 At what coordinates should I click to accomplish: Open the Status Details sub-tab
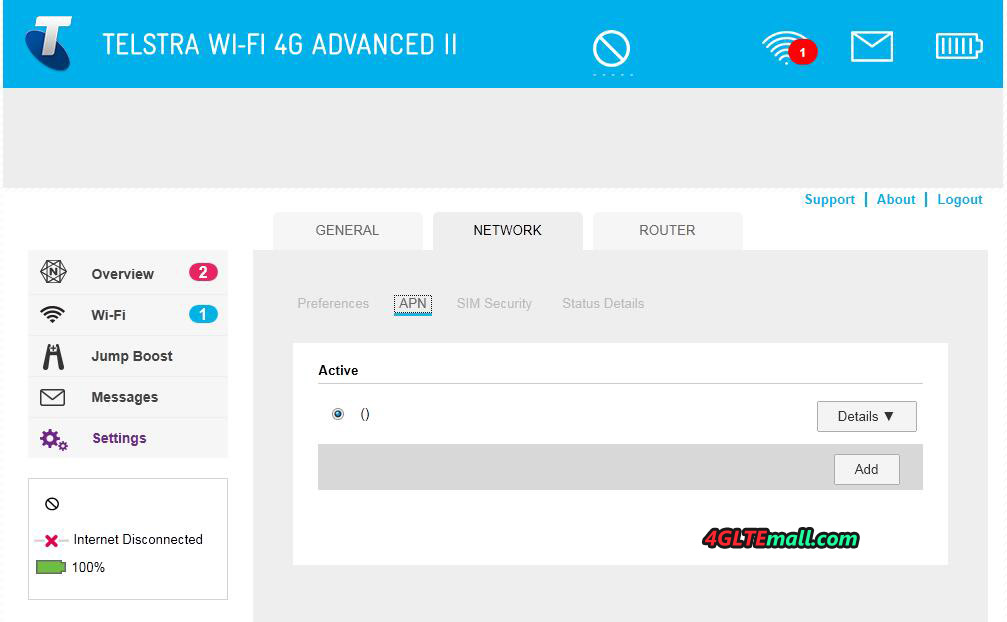coord(603,303)
